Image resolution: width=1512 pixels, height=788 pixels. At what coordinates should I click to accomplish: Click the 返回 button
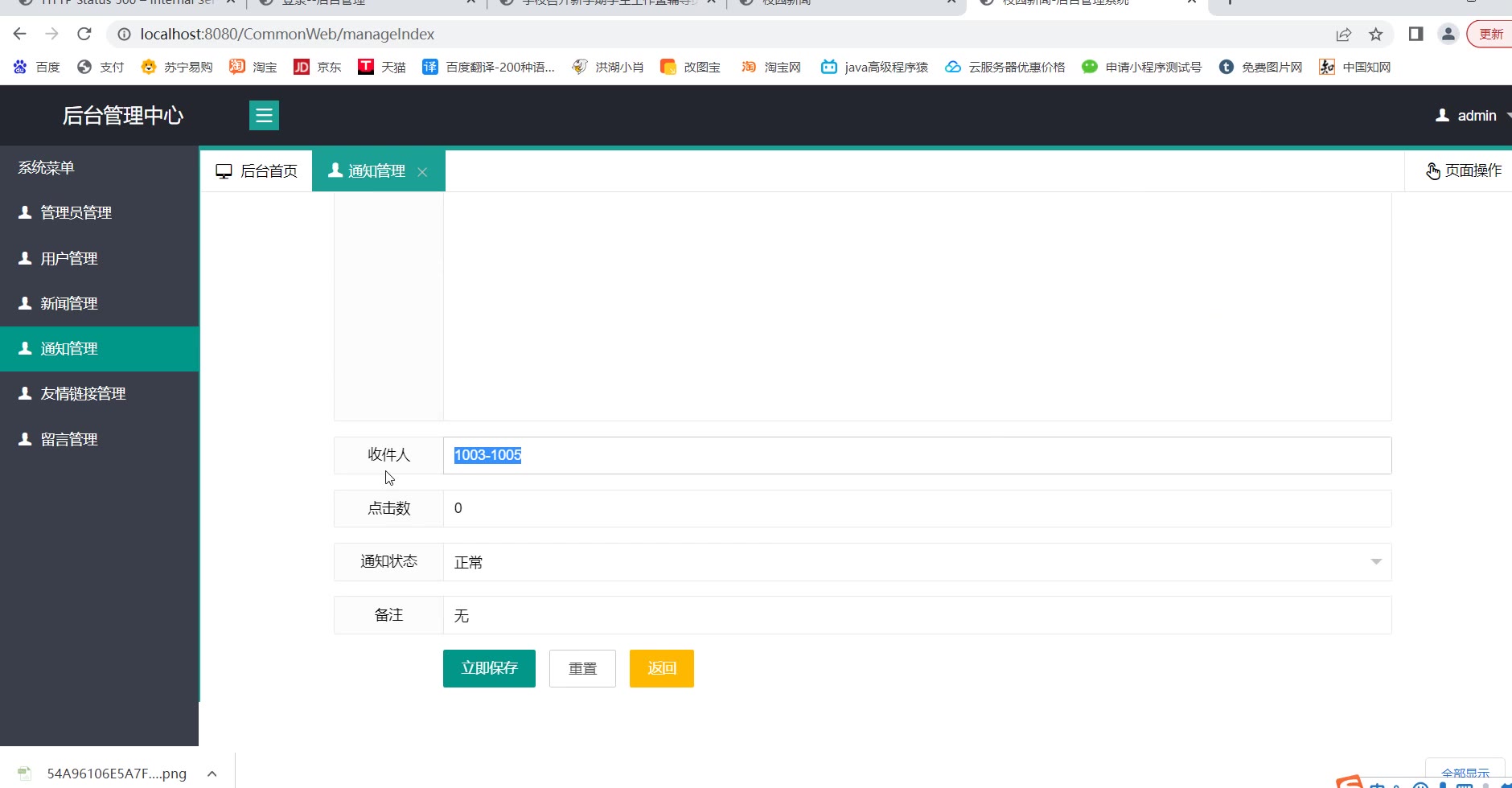[662, 668]
